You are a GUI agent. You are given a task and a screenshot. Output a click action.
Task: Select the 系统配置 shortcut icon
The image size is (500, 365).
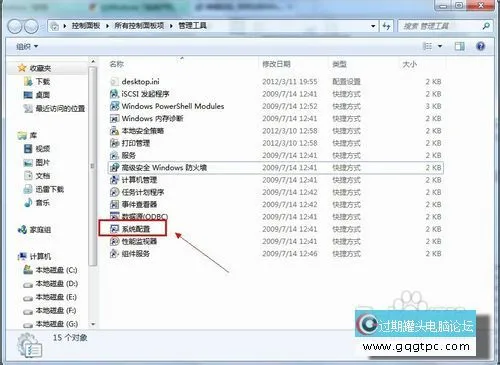tap(114, 229)
